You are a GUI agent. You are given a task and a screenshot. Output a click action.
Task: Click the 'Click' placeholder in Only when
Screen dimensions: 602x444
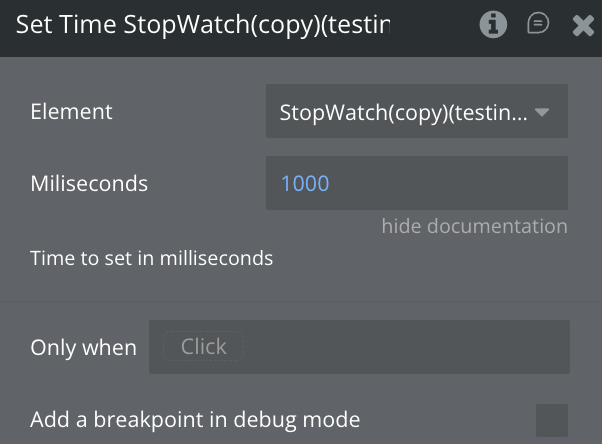(x=204, y=347)
